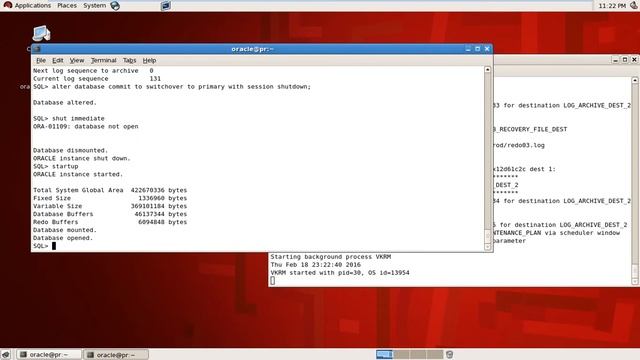Image resolution: width=640 pixels, height=360 pixels.
Task: Open the Applications menu in the top panel
Action: click(27, 6)
